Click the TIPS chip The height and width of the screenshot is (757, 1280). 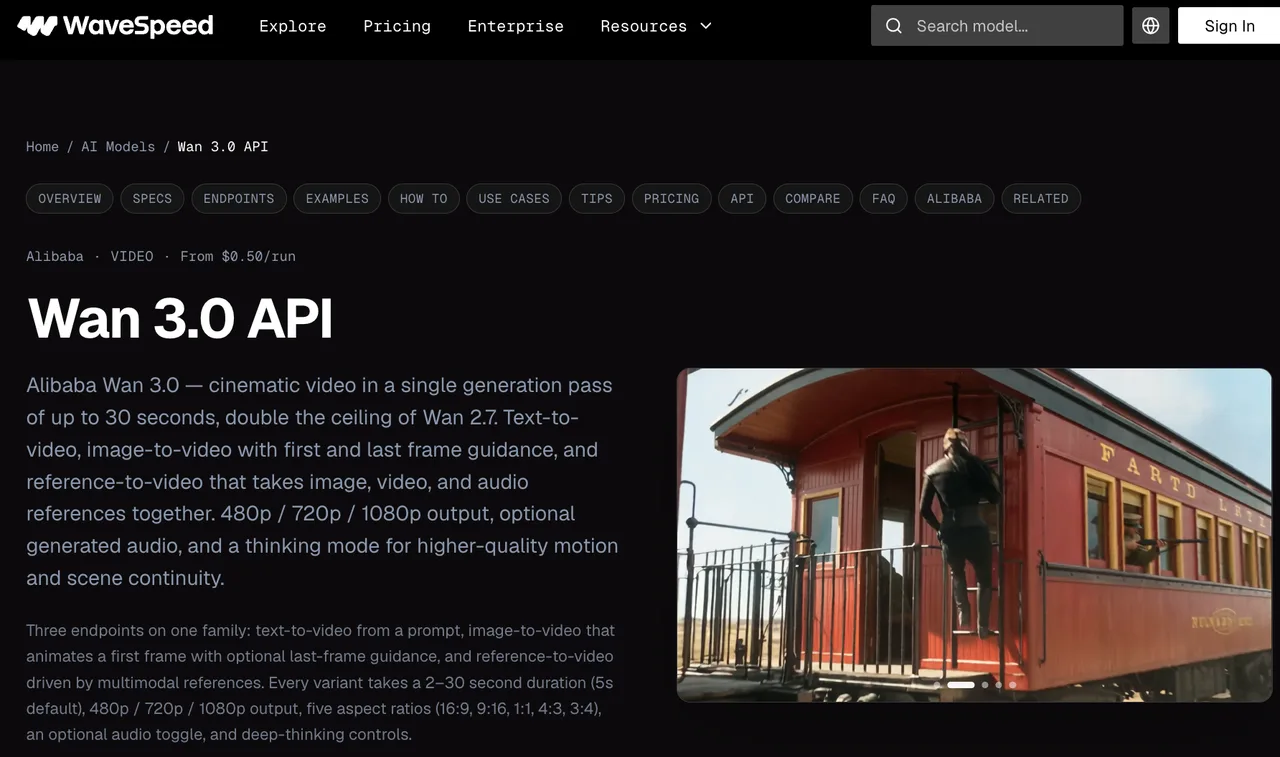pyautogui.click(x=597, y=199)
